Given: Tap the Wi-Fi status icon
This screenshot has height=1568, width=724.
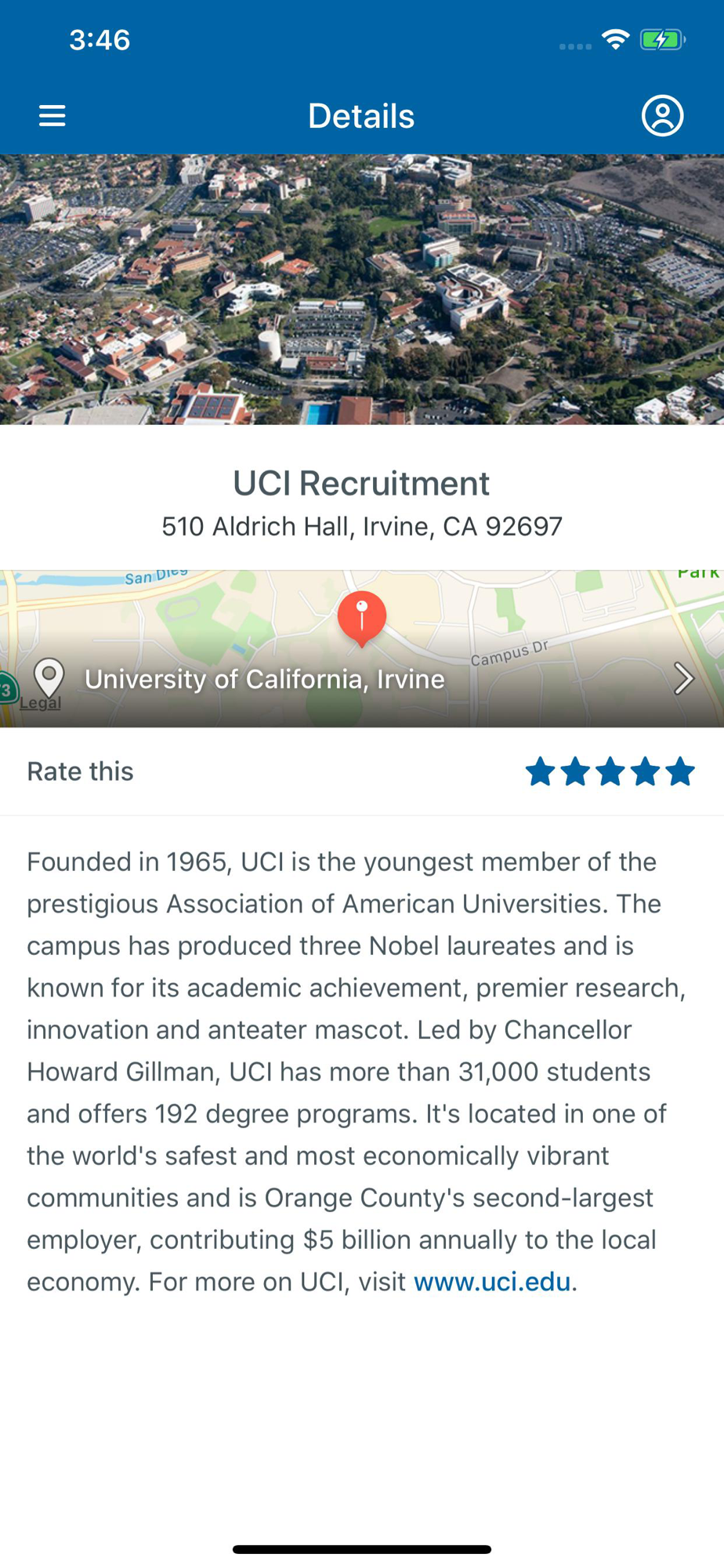Looking at the screenshot, I should 616,39.
